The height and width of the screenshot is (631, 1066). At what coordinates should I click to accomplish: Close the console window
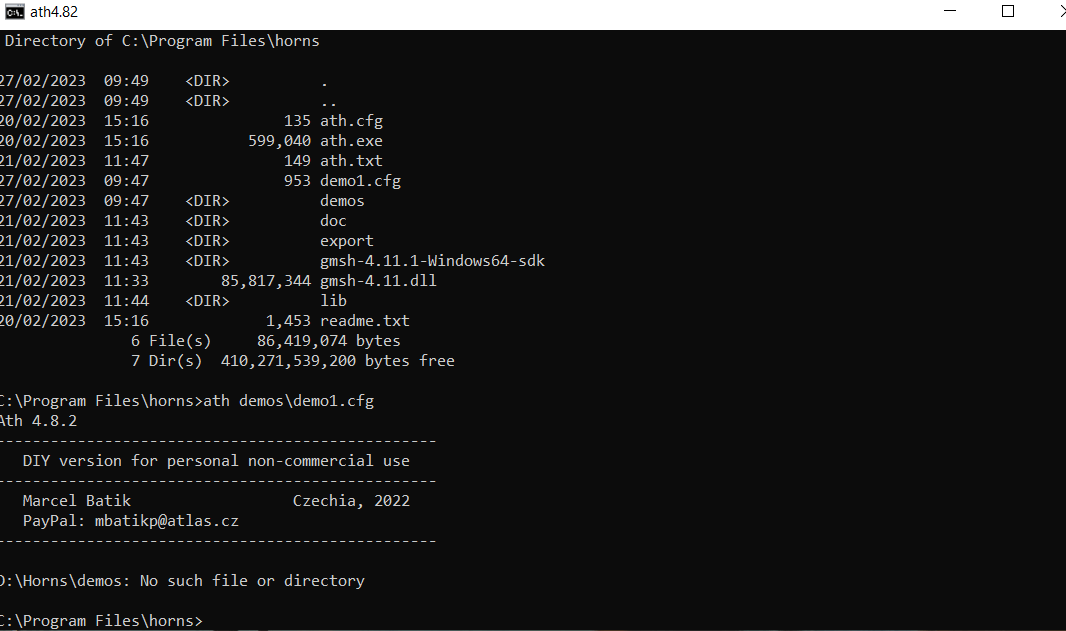point(1061,11)
